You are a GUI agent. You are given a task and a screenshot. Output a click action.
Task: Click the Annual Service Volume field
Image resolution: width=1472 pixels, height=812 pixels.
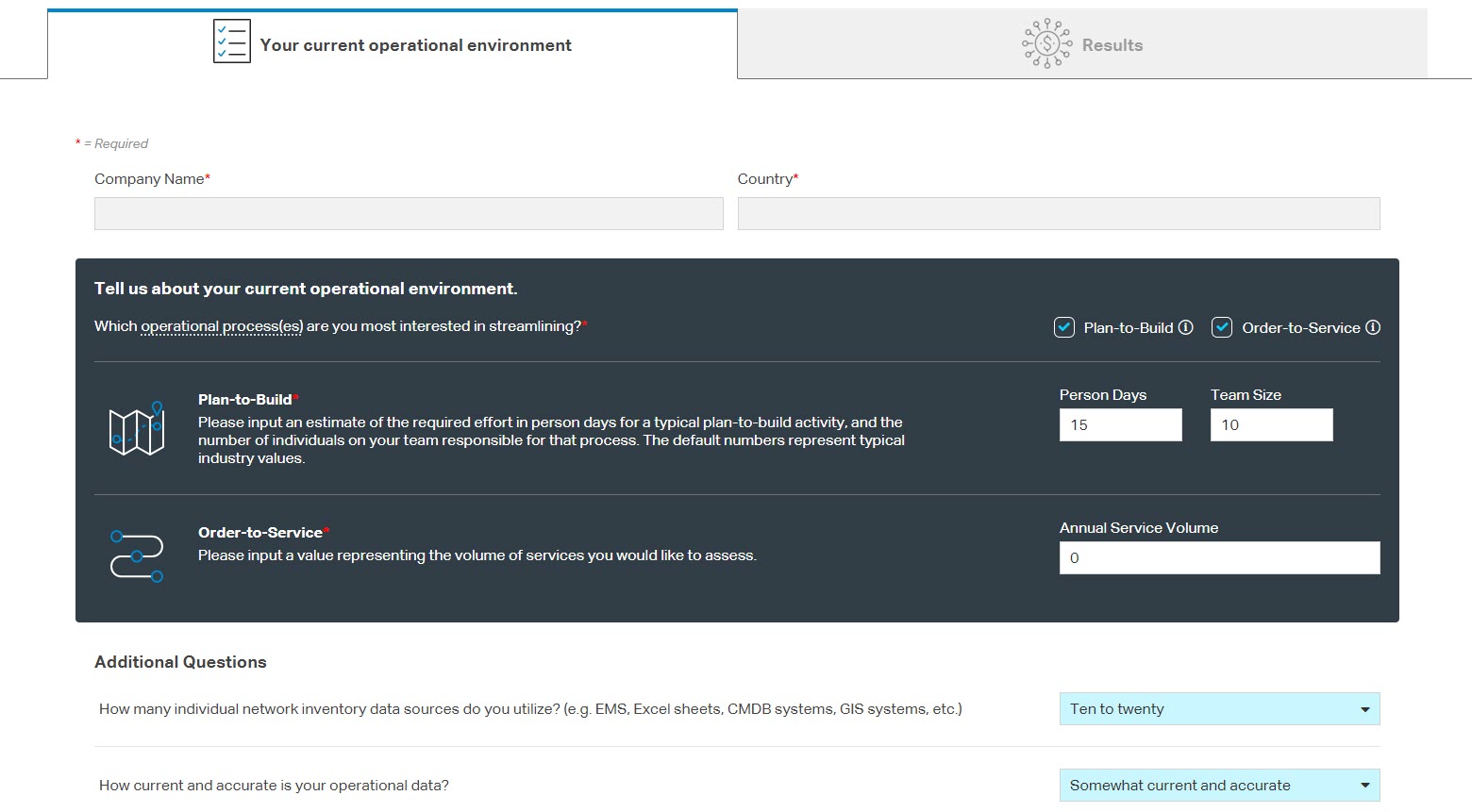pos(1218,558)
